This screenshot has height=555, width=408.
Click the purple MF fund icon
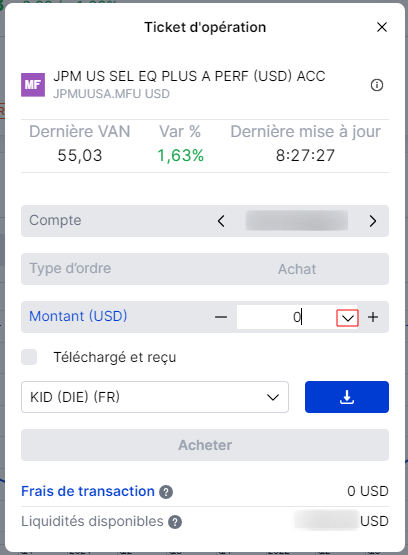pyautogui.click(x=33, y=85)
